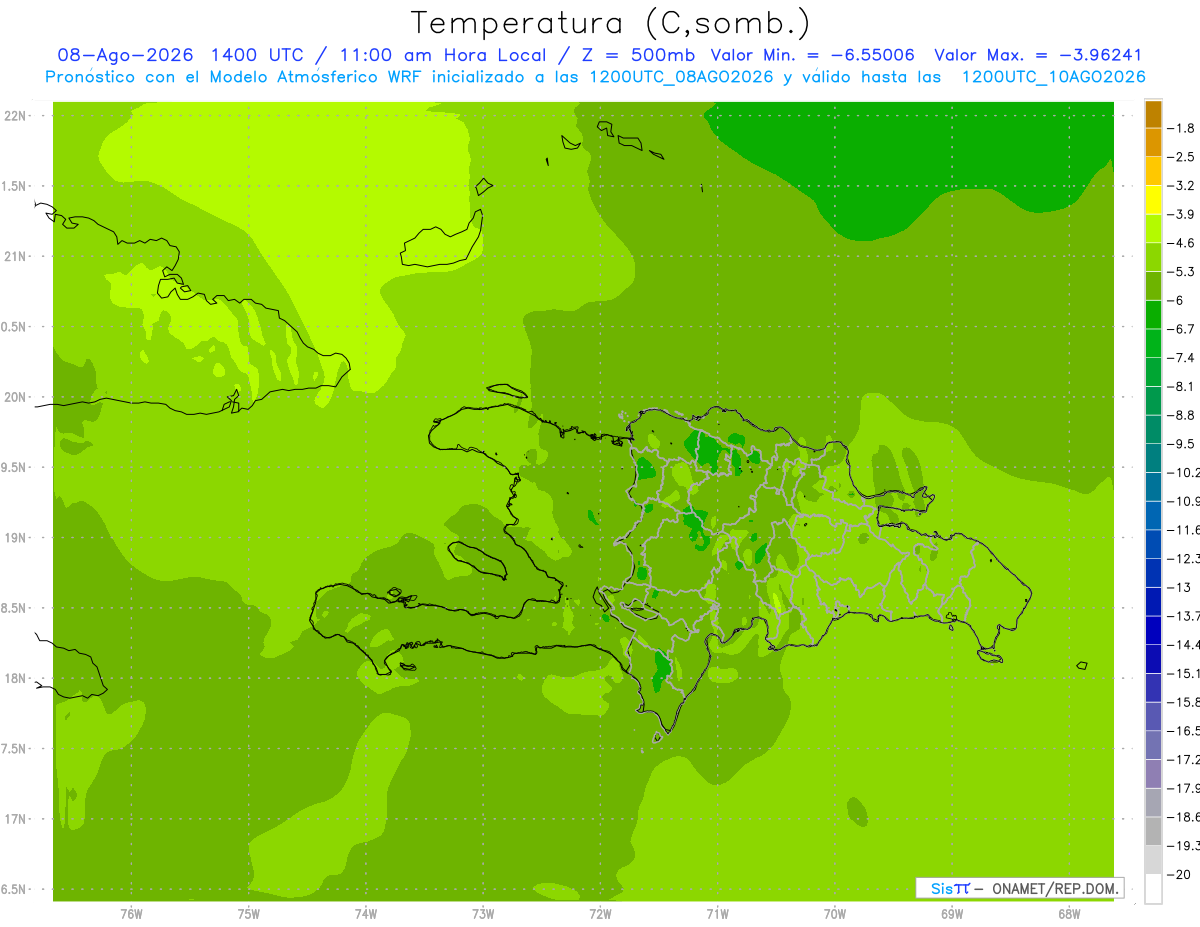Image resolution: width=1200 pixels, height=927 pixels.
Task: Click the 73W longitude axis label
Action: (483, 913)
